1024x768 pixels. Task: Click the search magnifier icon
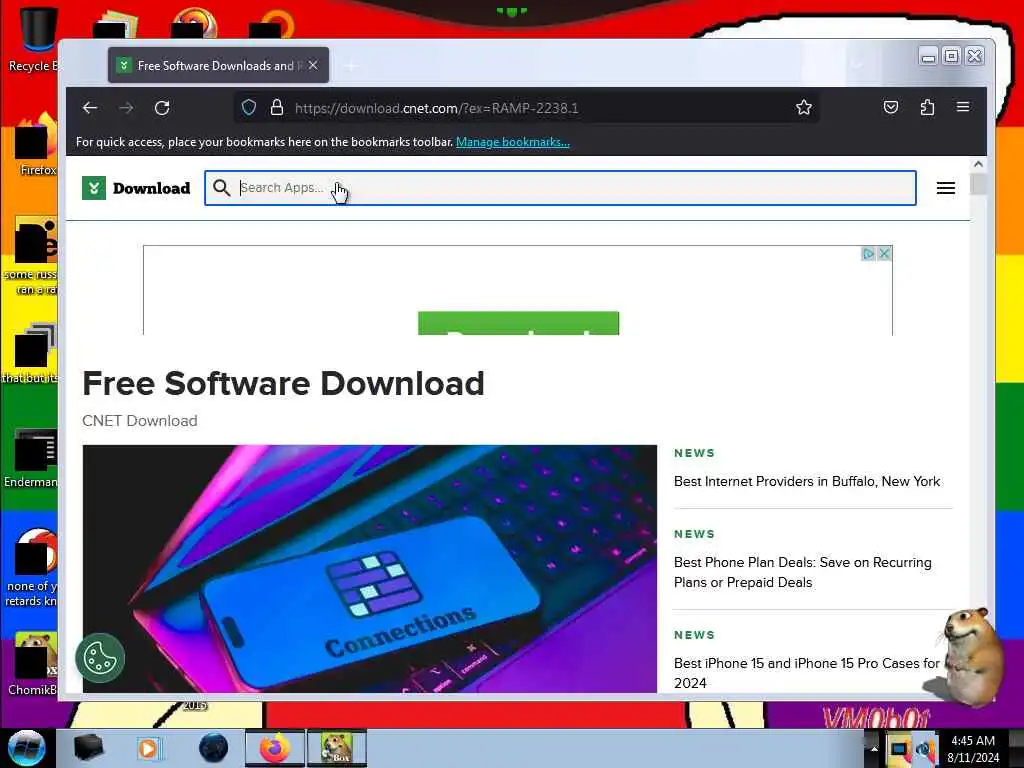pyautogui.click(x=221, y=188)
